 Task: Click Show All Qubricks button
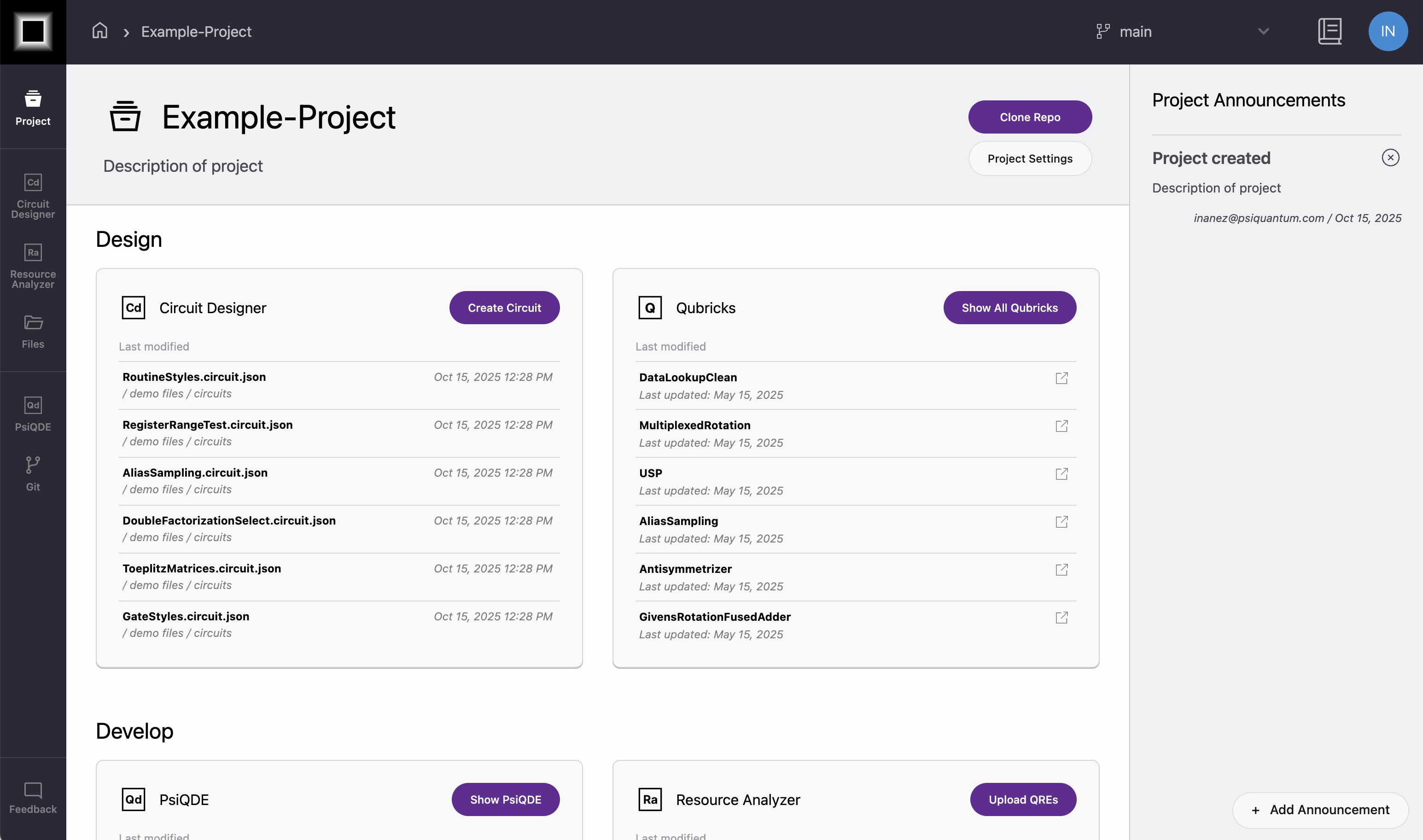pos(1009,308)
